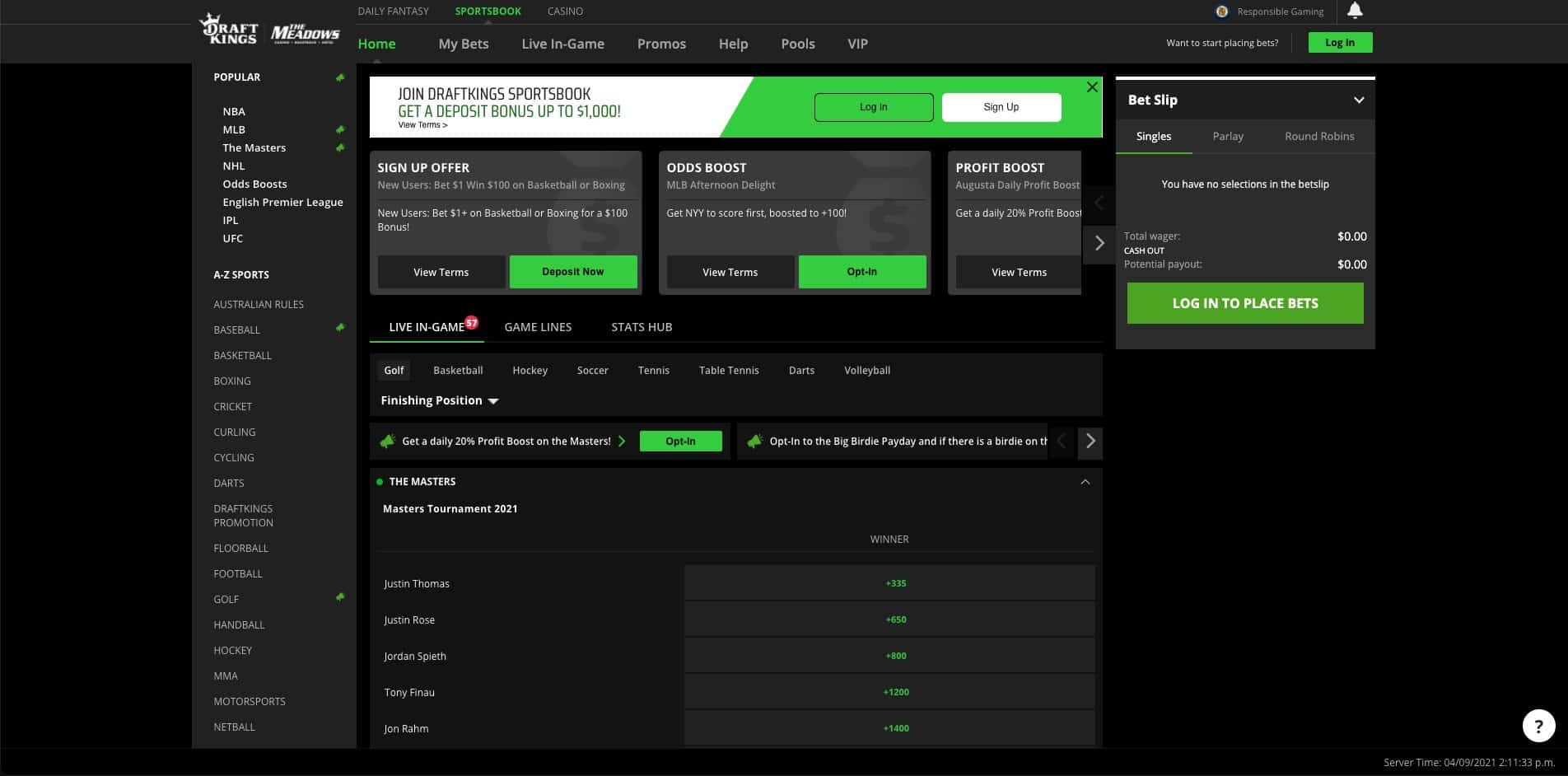Image resolution: width=1568 pixels, height=776 pixels.
Task: Opt-In to the MLB Afternoon Delight boost
Action: click(x=861, y=271)
